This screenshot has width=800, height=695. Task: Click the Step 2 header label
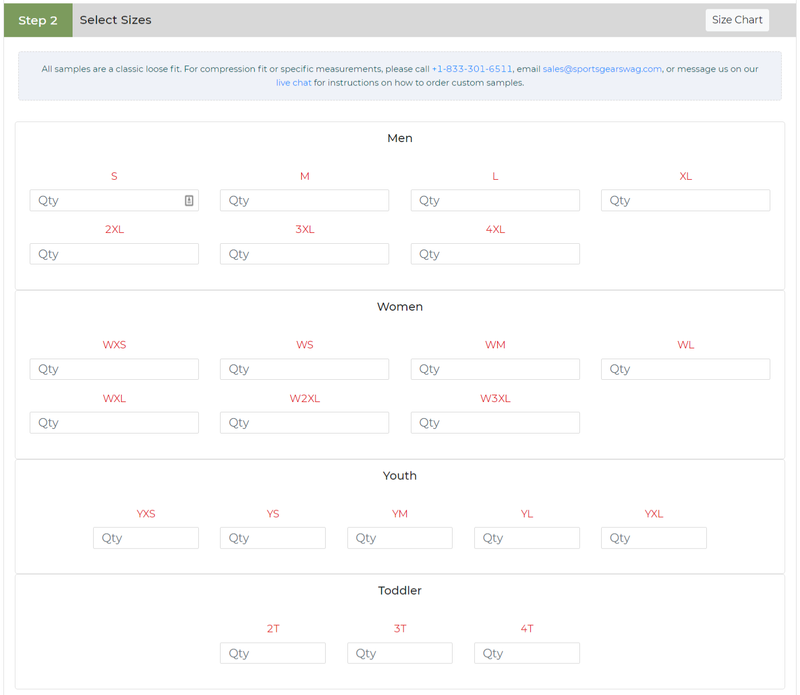pos(38,20)
